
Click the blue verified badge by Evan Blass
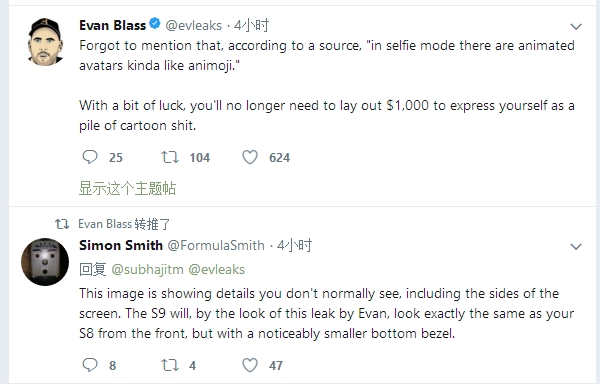[x=155, y=24]
